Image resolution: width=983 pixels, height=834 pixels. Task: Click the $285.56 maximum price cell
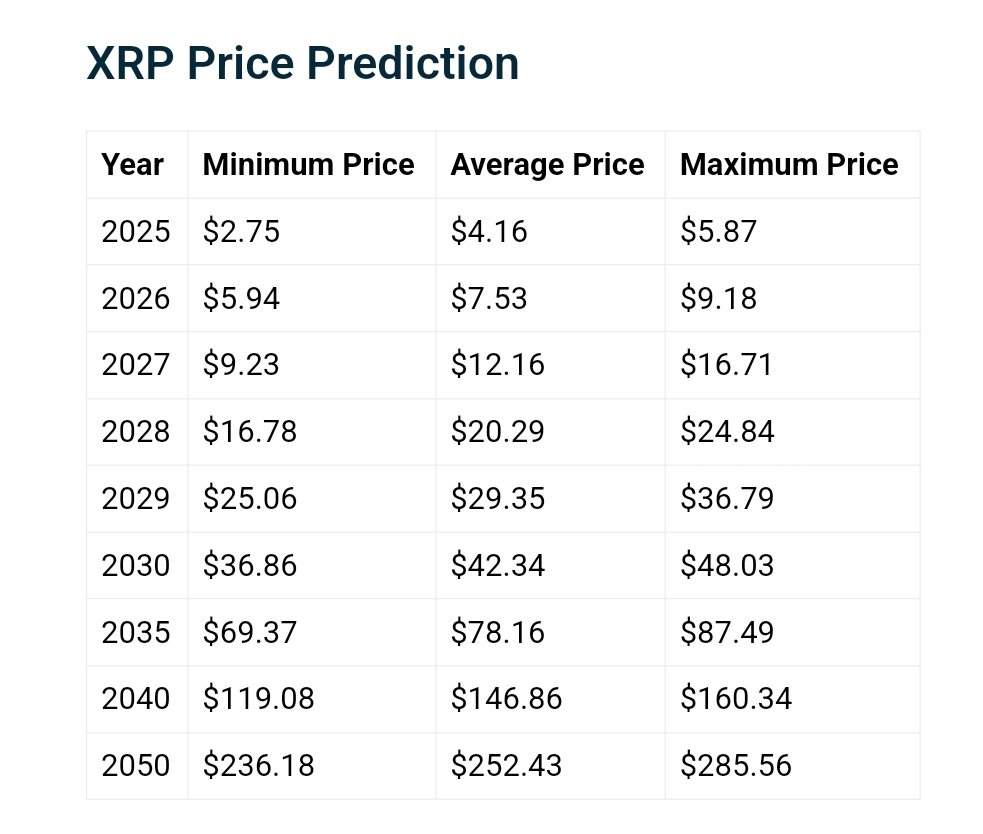pos(736,765)
